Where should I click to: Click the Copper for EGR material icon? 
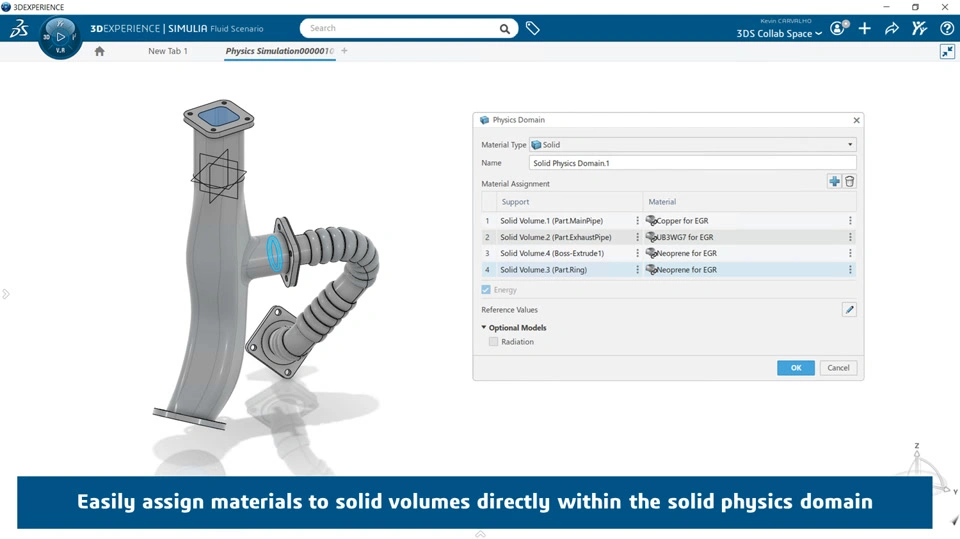(651, 220)
